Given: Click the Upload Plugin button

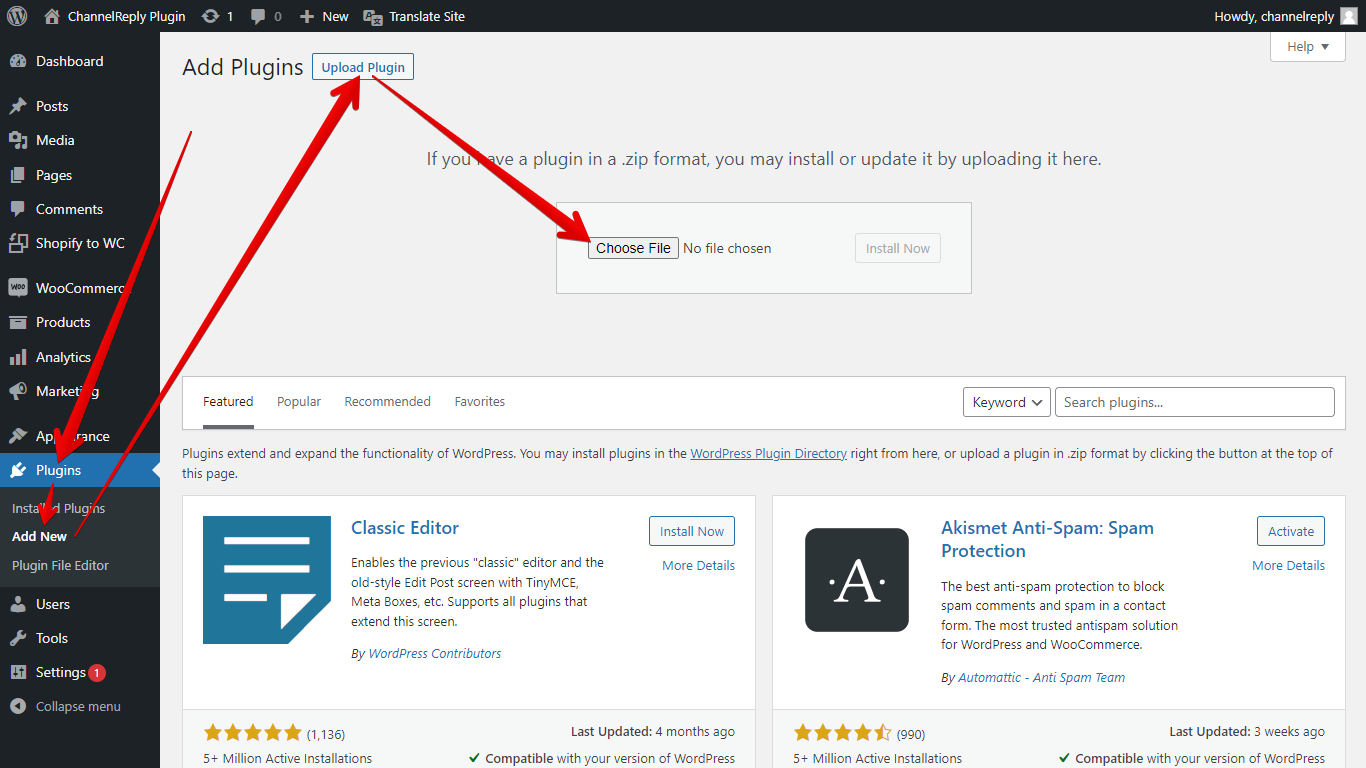Looking at the screenshot, I should pos(363,67).
